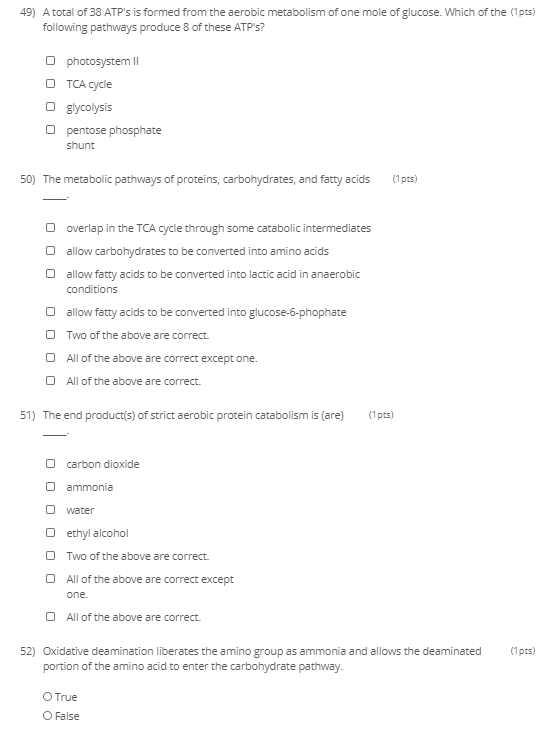Check pentose phosphate shunt option

[50, 129]
